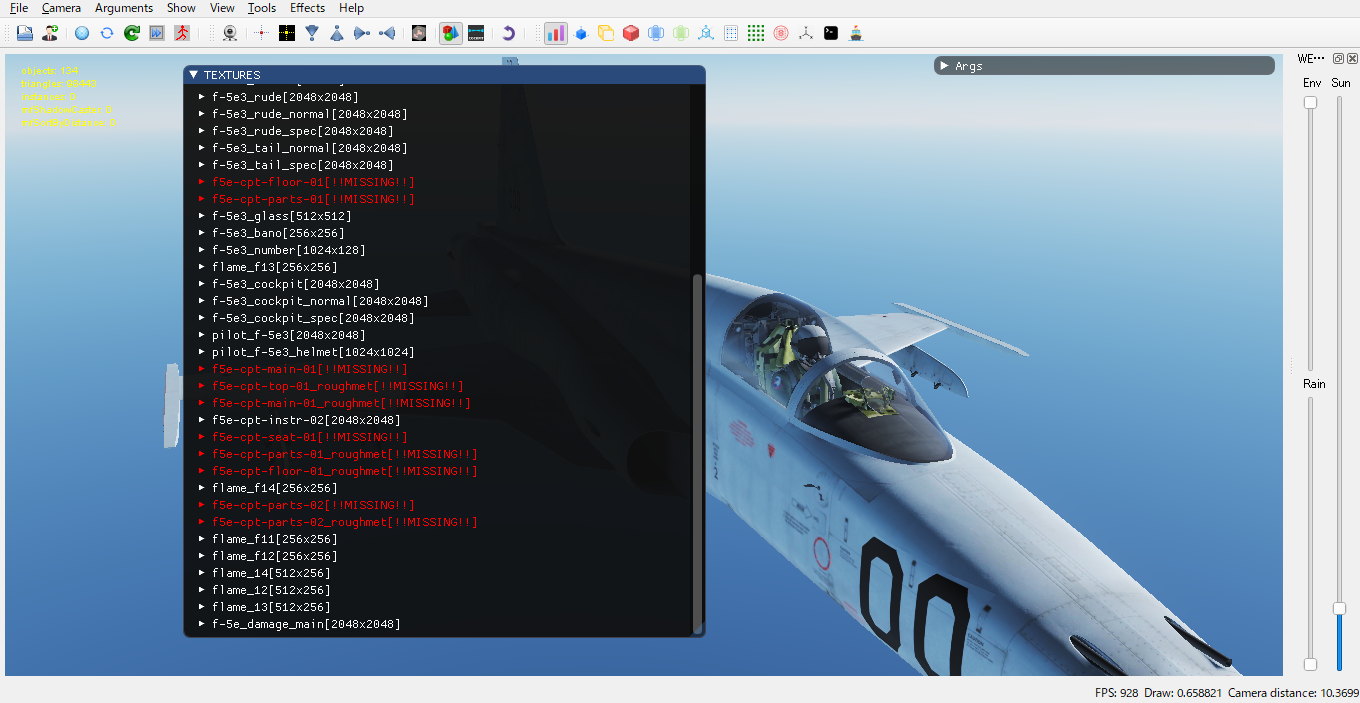Click the add user icon in toolbar
1360x703 pixels.
[x=49, y=33]
